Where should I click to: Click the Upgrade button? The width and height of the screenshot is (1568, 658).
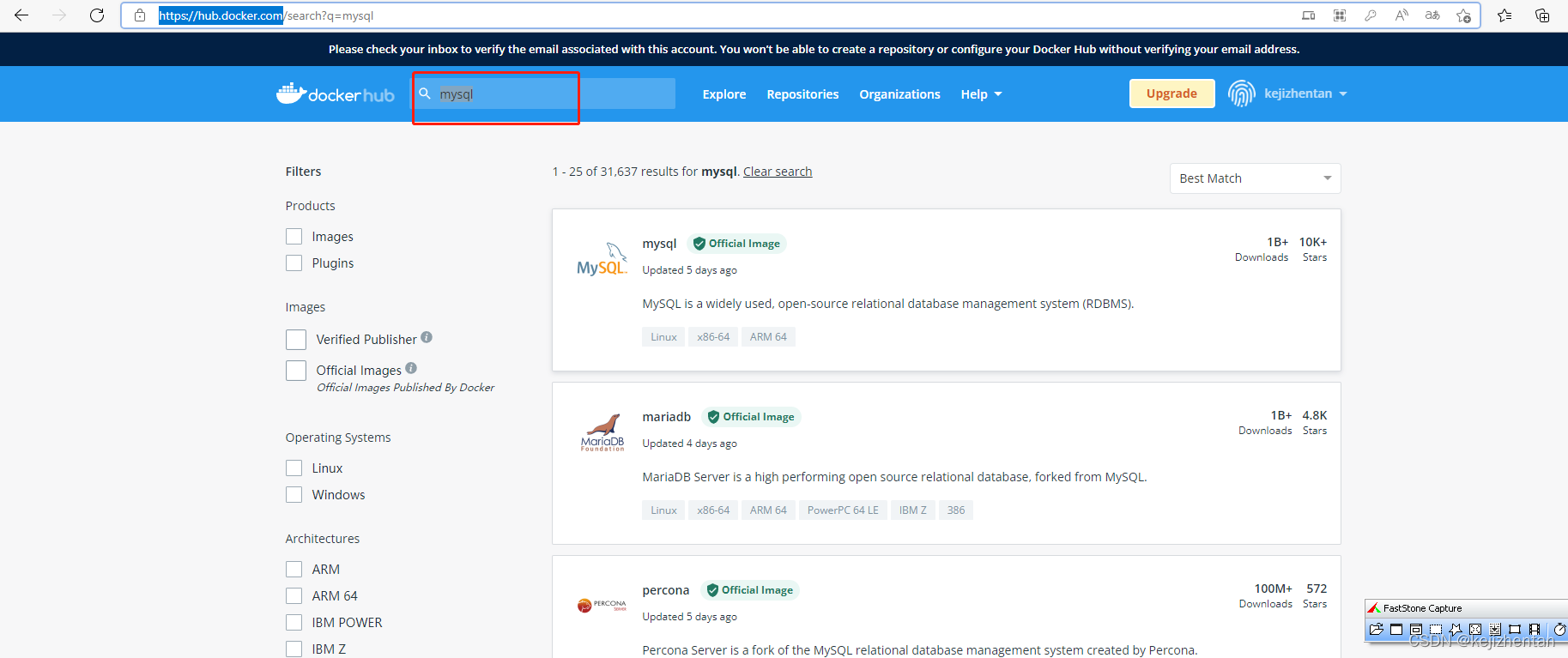tap(1171, 94)
